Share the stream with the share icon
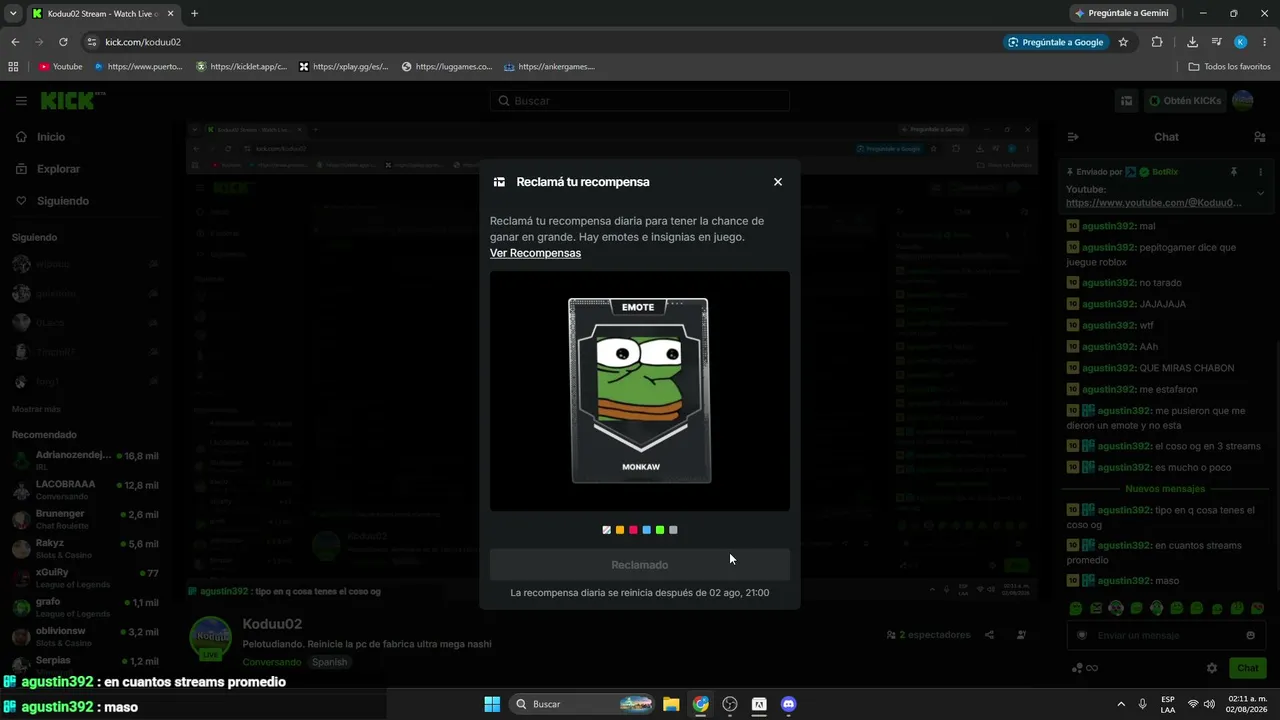Image resolution: width=1280 pixels, height=720 pixels. coord(989,635)
